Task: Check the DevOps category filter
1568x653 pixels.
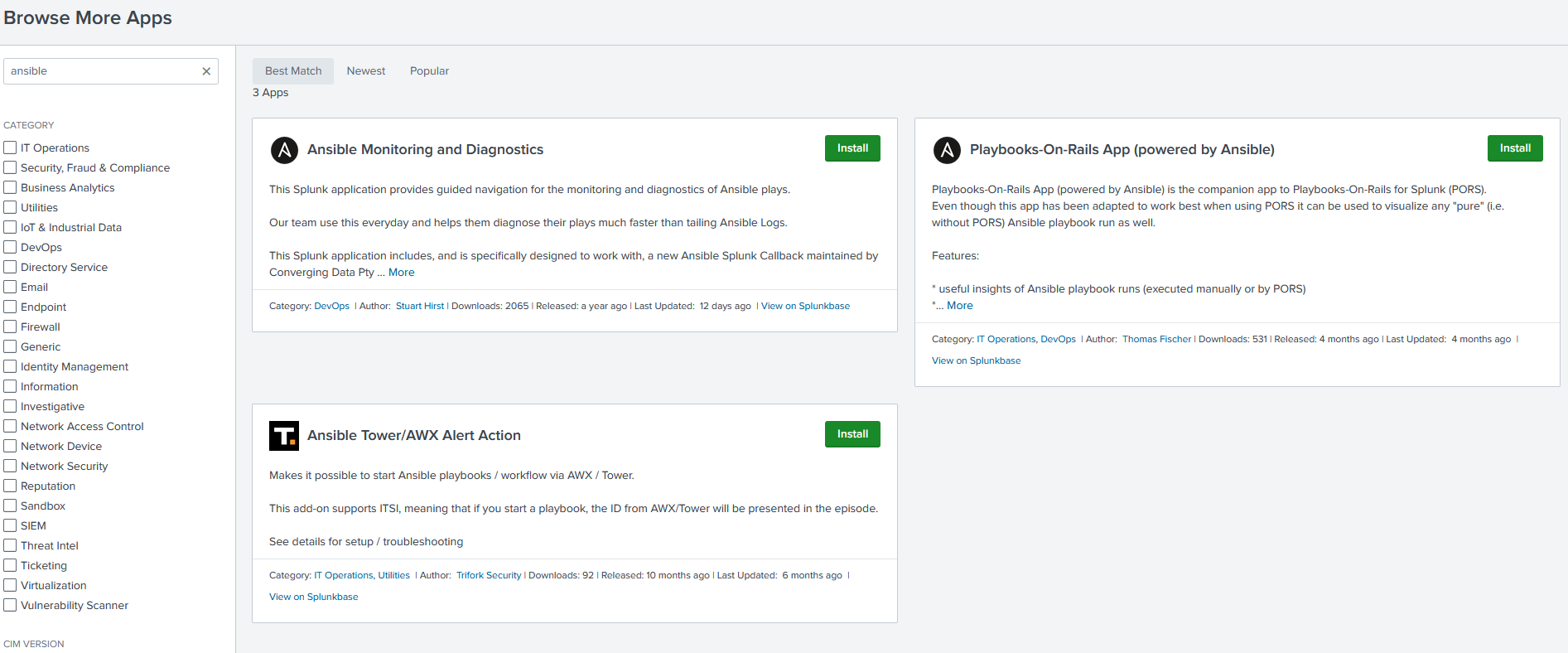Action: click(x=10, y=247)
